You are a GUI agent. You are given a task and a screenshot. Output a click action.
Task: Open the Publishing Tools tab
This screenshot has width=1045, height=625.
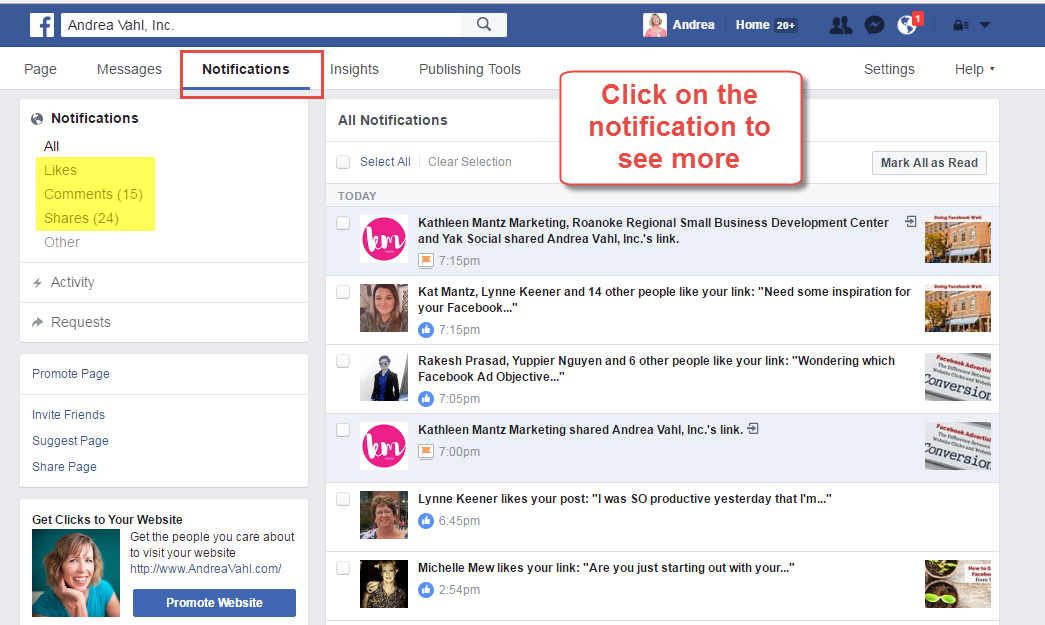pos(470,69)
